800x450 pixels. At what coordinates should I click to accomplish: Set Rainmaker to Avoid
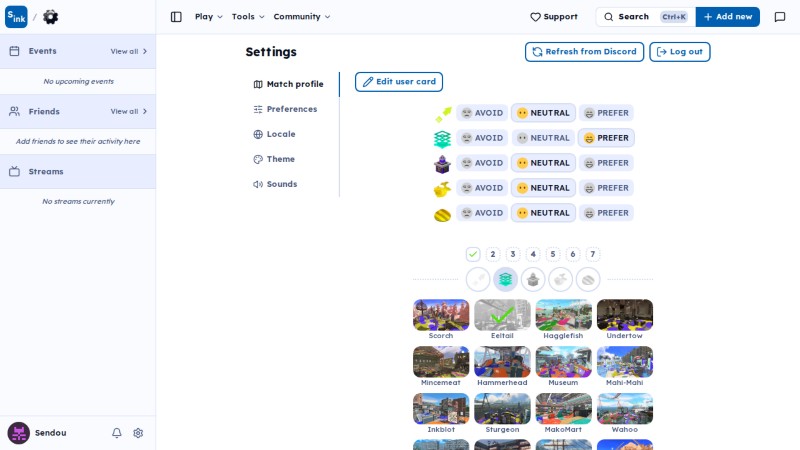(482, 188)
